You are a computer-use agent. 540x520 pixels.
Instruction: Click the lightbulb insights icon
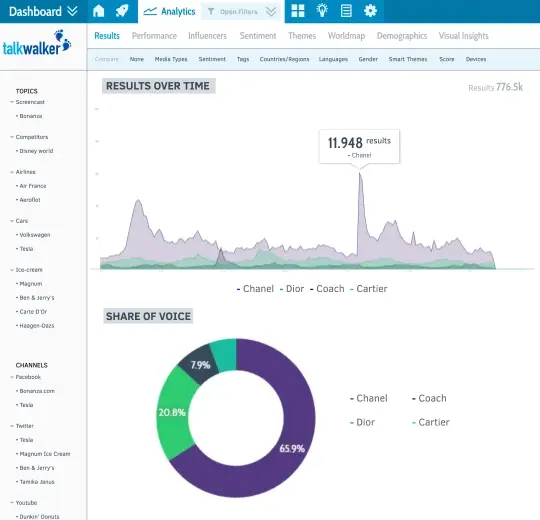click(x=322, y=11)
